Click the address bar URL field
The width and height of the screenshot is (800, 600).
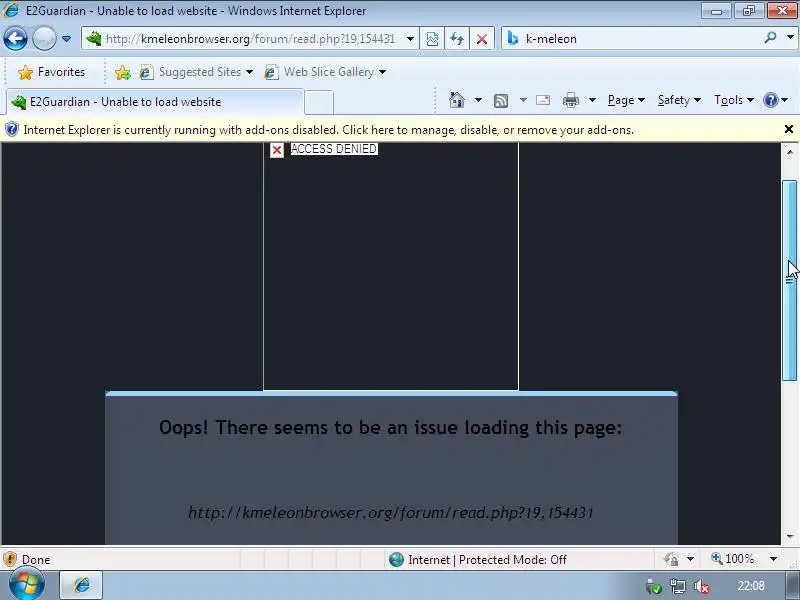pyautogui.click(x=250, y=39)
